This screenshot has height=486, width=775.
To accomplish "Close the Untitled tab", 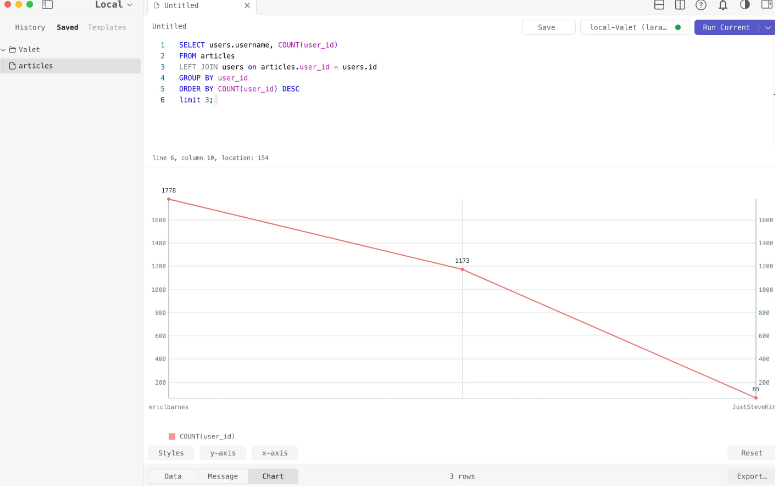I will click(247, 5).
